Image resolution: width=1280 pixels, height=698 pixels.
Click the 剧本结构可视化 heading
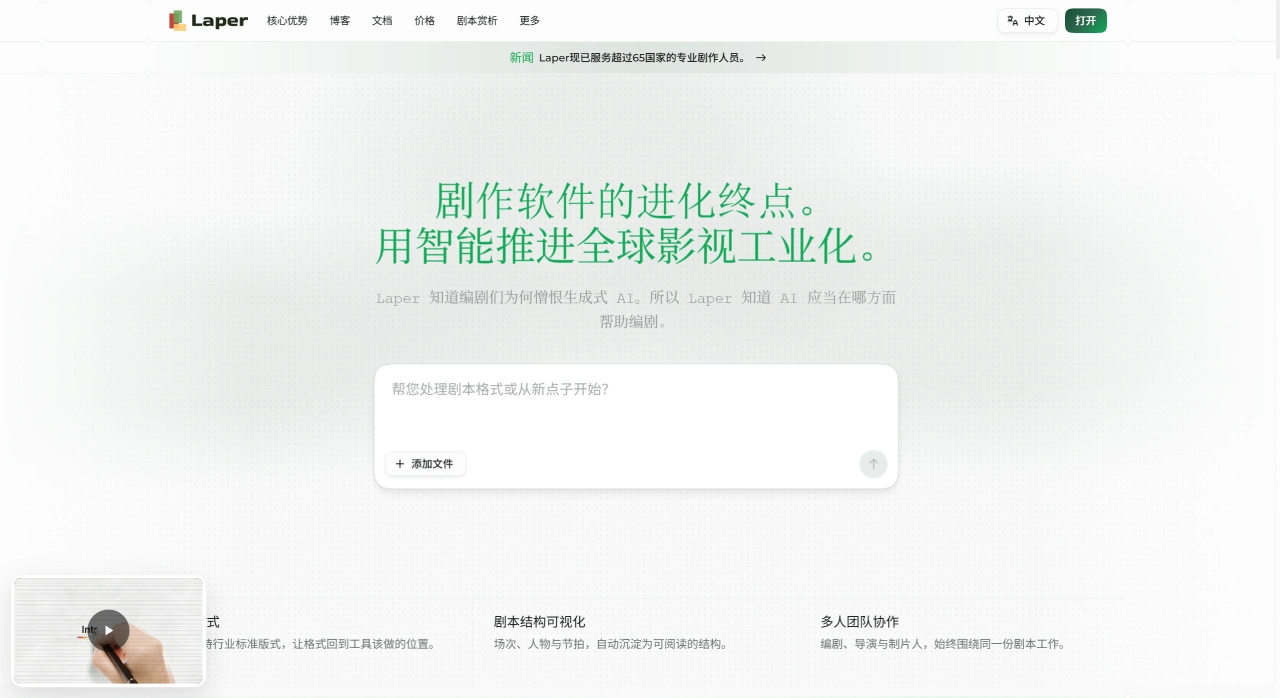539,622
